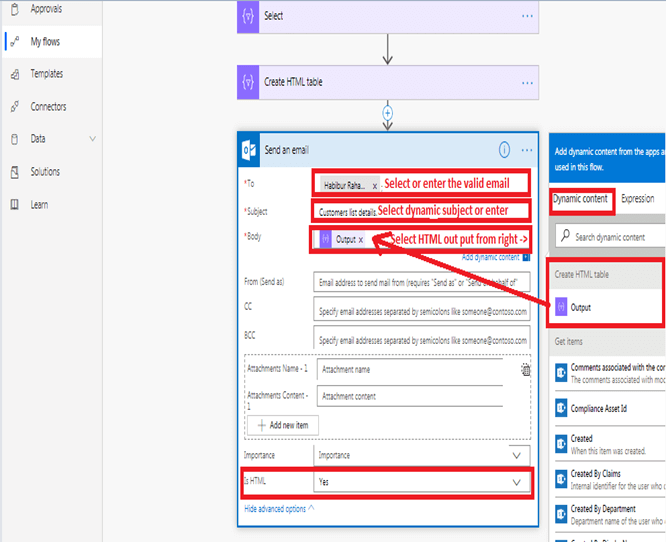The width and height of the screenshot is (666, 542).
Task: Delete the attachment item with trash icon
Action: tap(526, 370)
